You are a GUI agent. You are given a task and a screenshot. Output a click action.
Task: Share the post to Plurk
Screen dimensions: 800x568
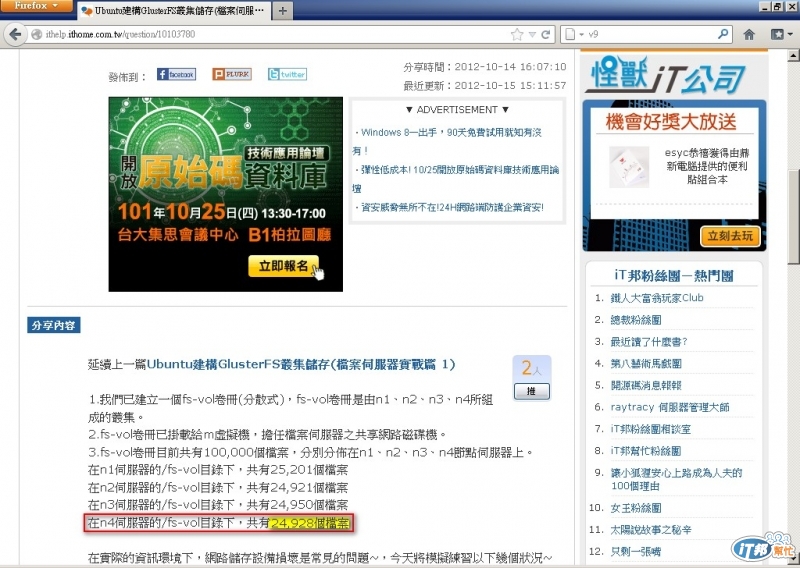tap(232, 74)
